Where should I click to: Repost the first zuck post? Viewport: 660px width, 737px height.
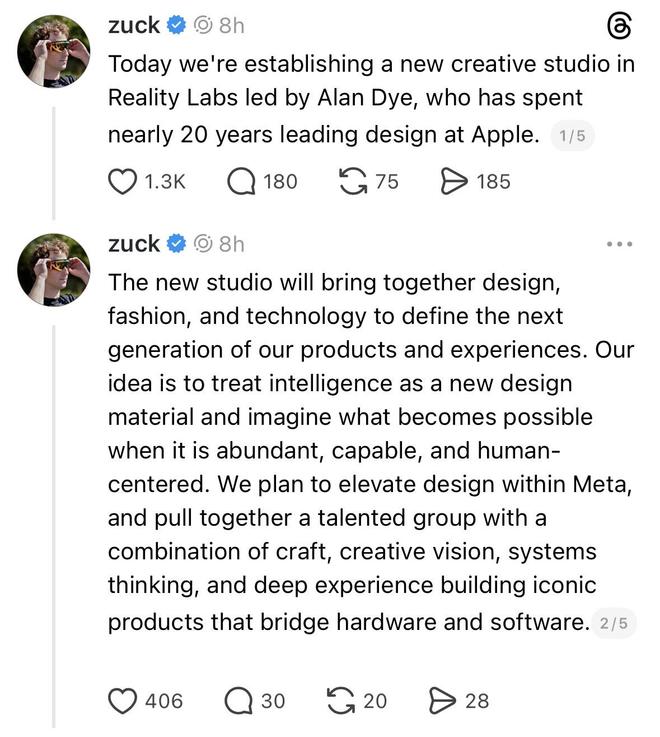coord(353,181)
